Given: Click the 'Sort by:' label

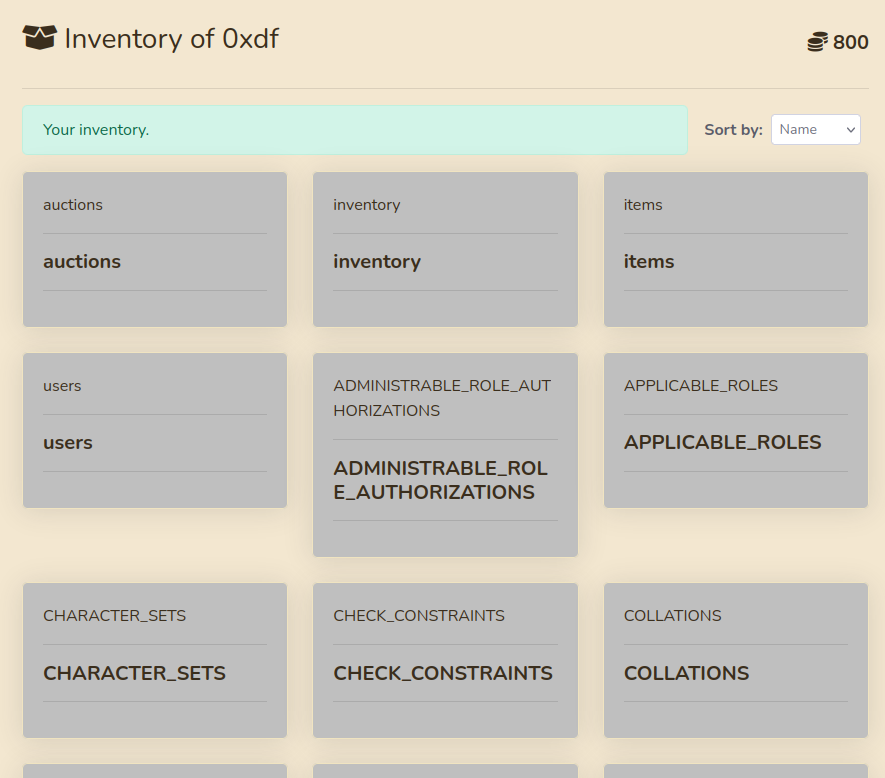Looking at the screenshot, I should pyautogui.click(x=733, y=130).
